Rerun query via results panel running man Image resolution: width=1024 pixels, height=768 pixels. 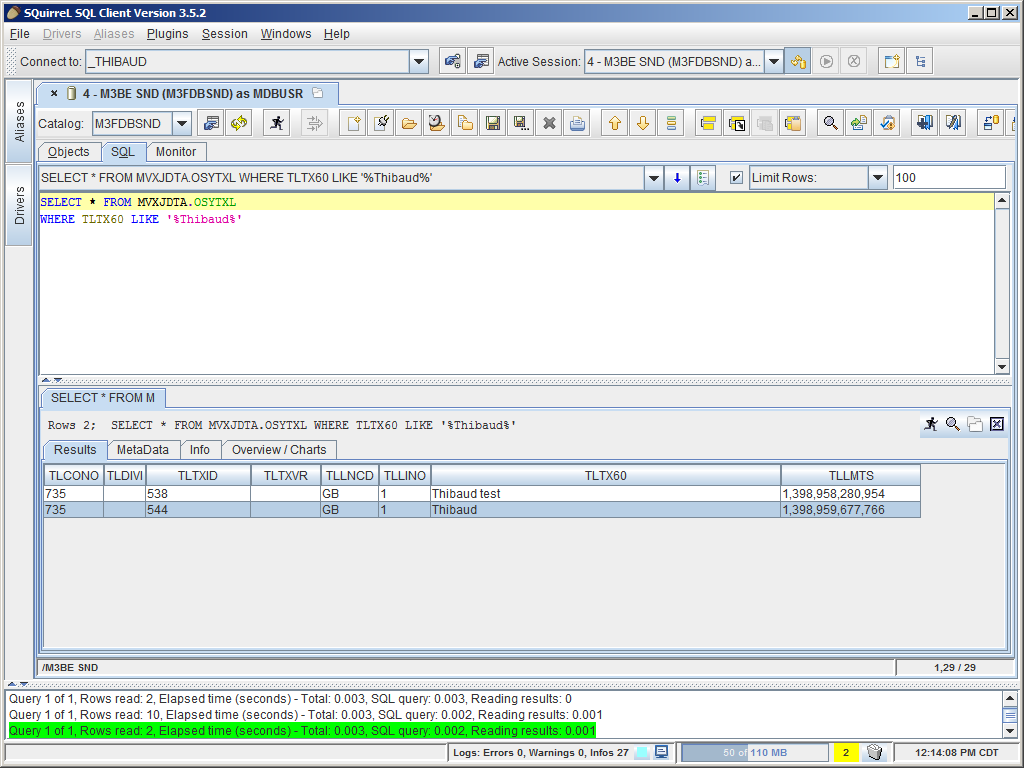click(x=931, y=424)
